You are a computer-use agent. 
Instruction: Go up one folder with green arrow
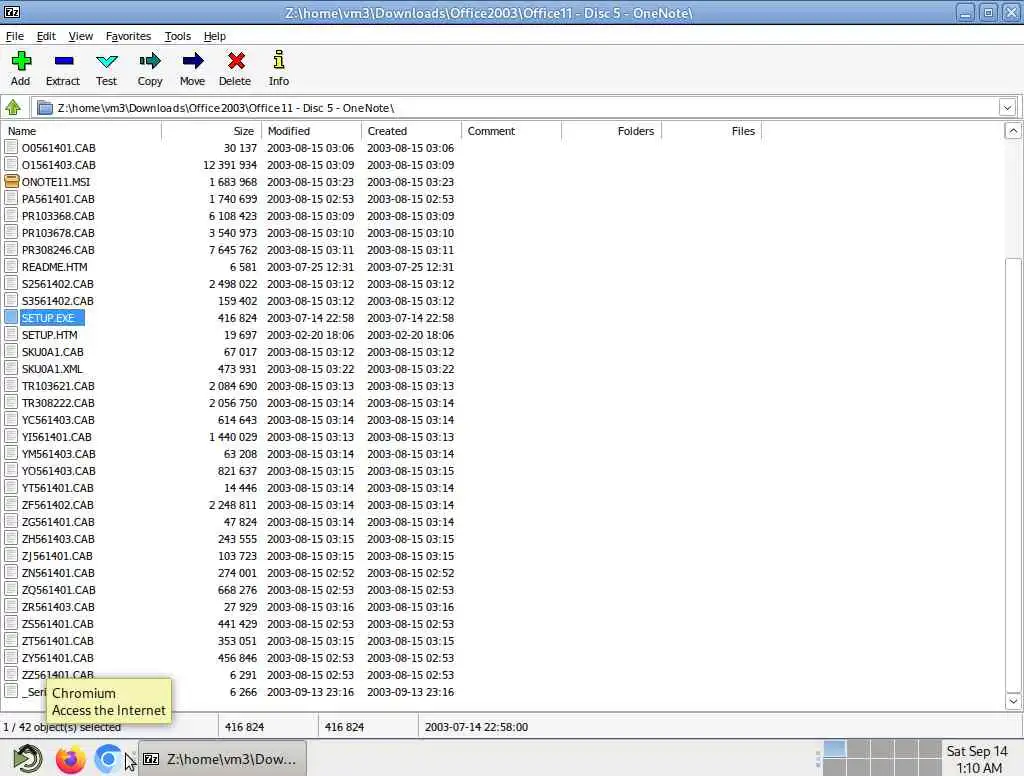coord(13,107)
